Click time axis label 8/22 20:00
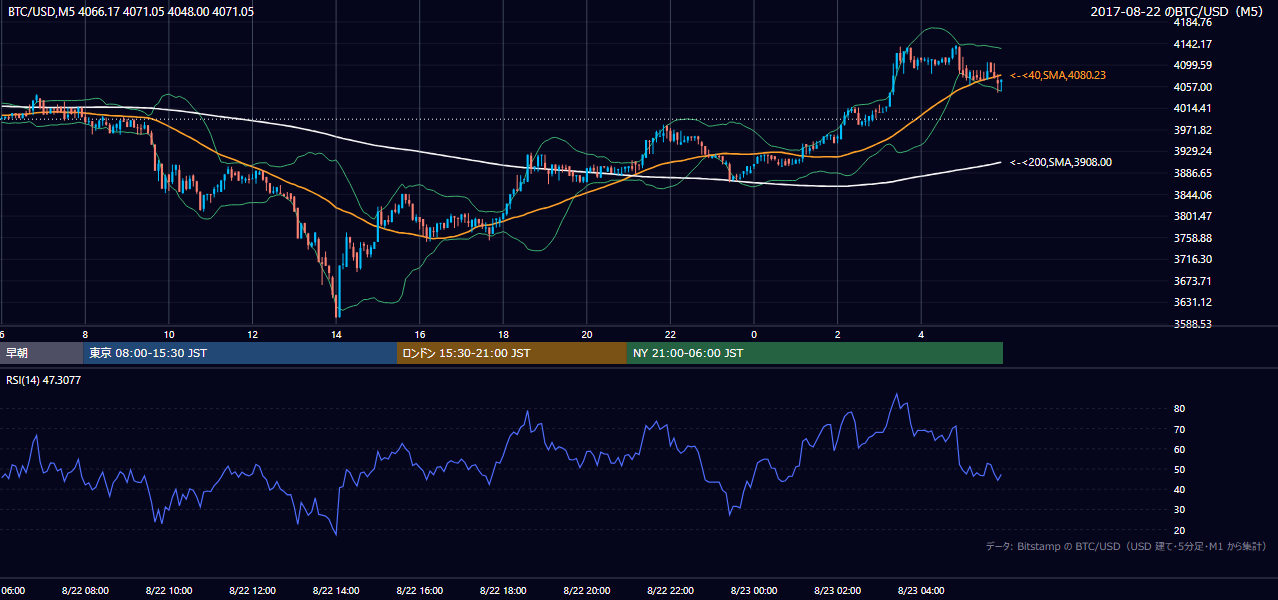 point(586,591)
